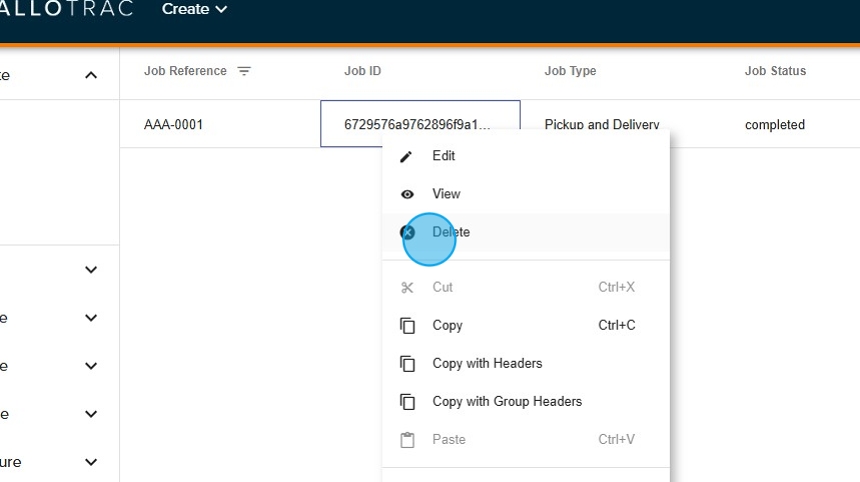Click the circled X icon beside Delete
The width and height of the screenshot is (860, 482).
click(408, 232)
